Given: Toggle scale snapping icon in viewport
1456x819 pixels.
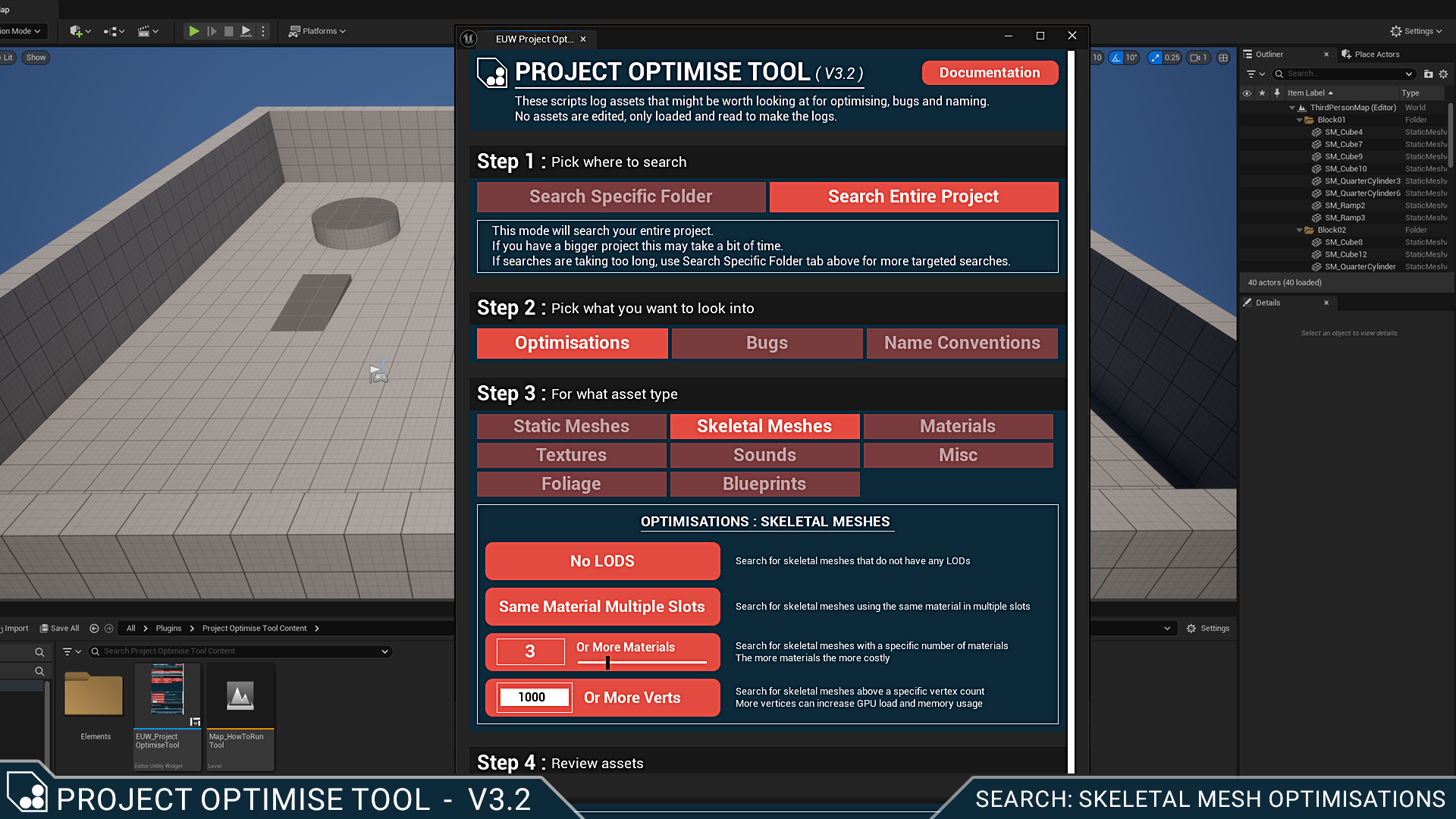Looking at the screenshot, I should click(1155, 58).
